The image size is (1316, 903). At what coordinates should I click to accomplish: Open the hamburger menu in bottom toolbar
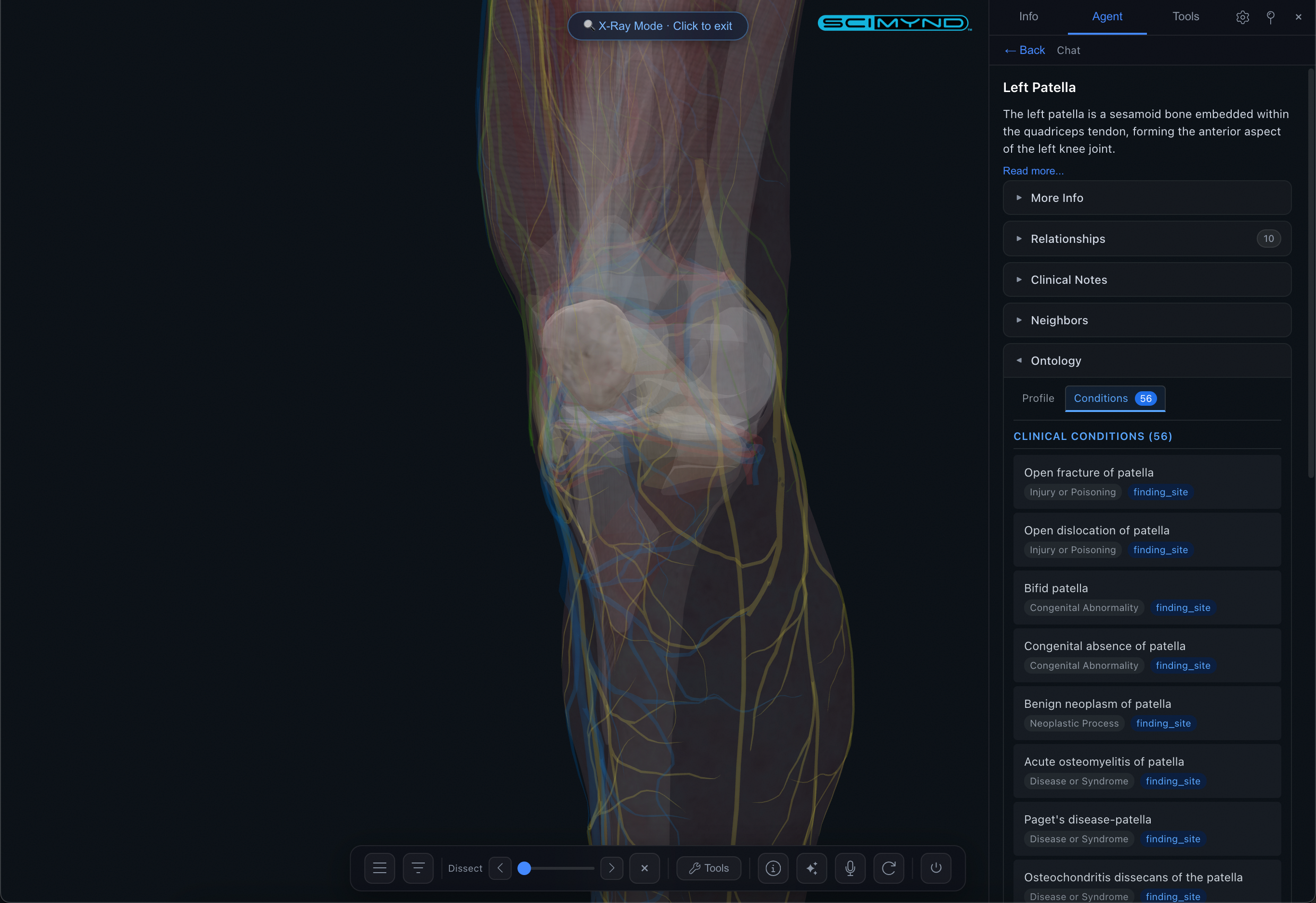(380, 868)
